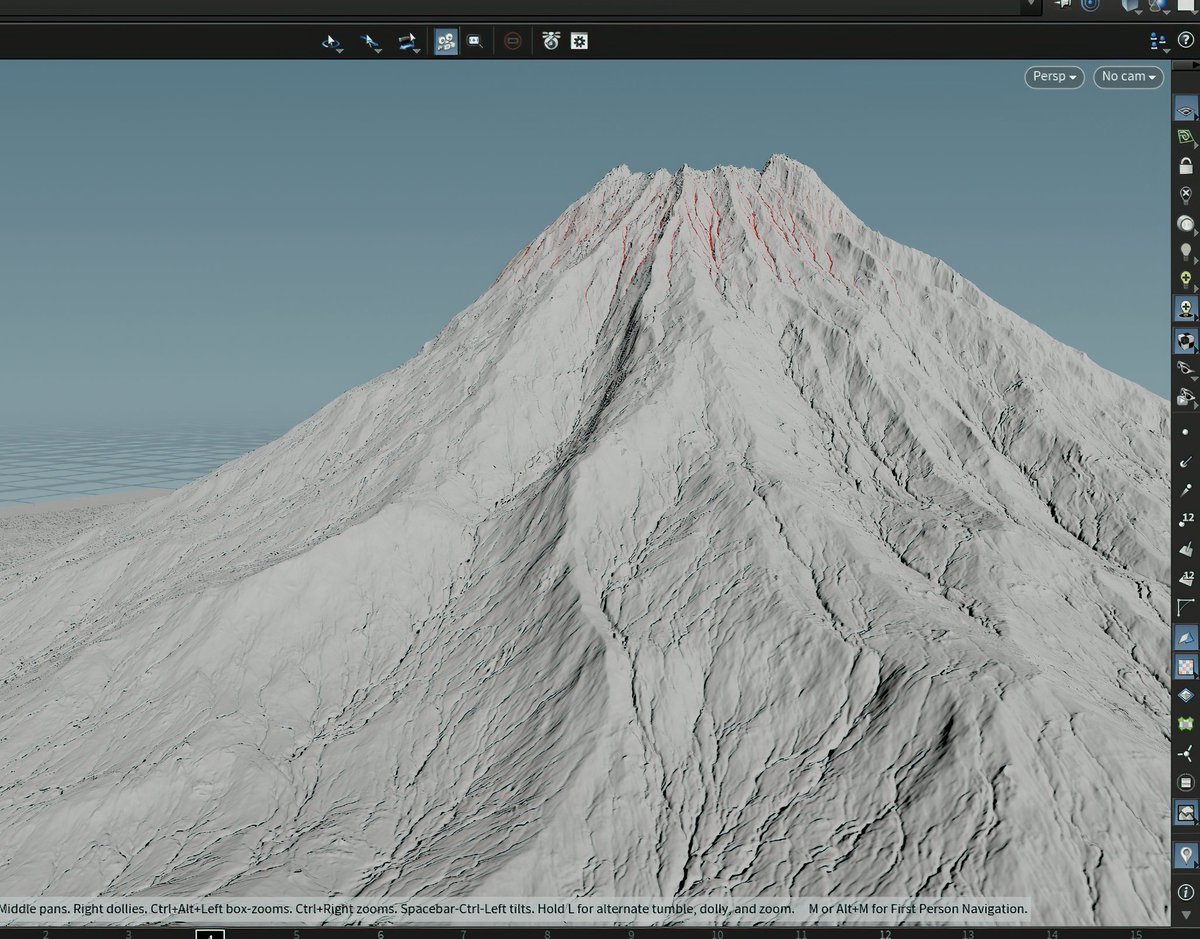Open display options menu beside help icon
This screenshot has width=1200, height=939.
[1159, 41]
